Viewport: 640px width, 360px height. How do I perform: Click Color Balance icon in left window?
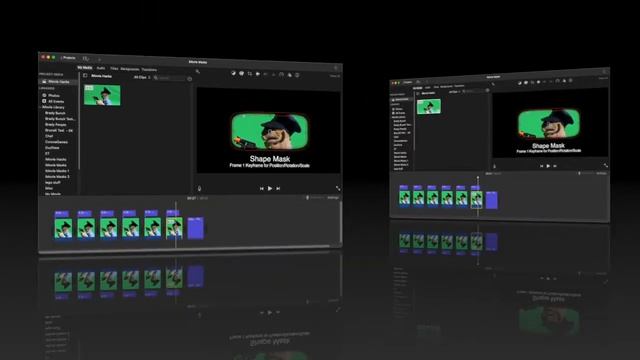click(233, 73)
